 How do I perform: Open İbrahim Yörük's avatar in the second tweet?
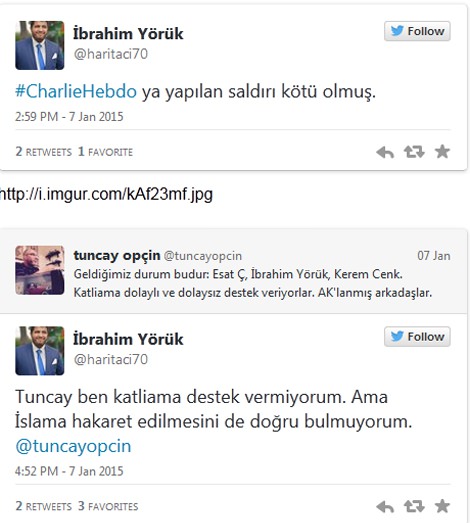[x=40, y=351]
